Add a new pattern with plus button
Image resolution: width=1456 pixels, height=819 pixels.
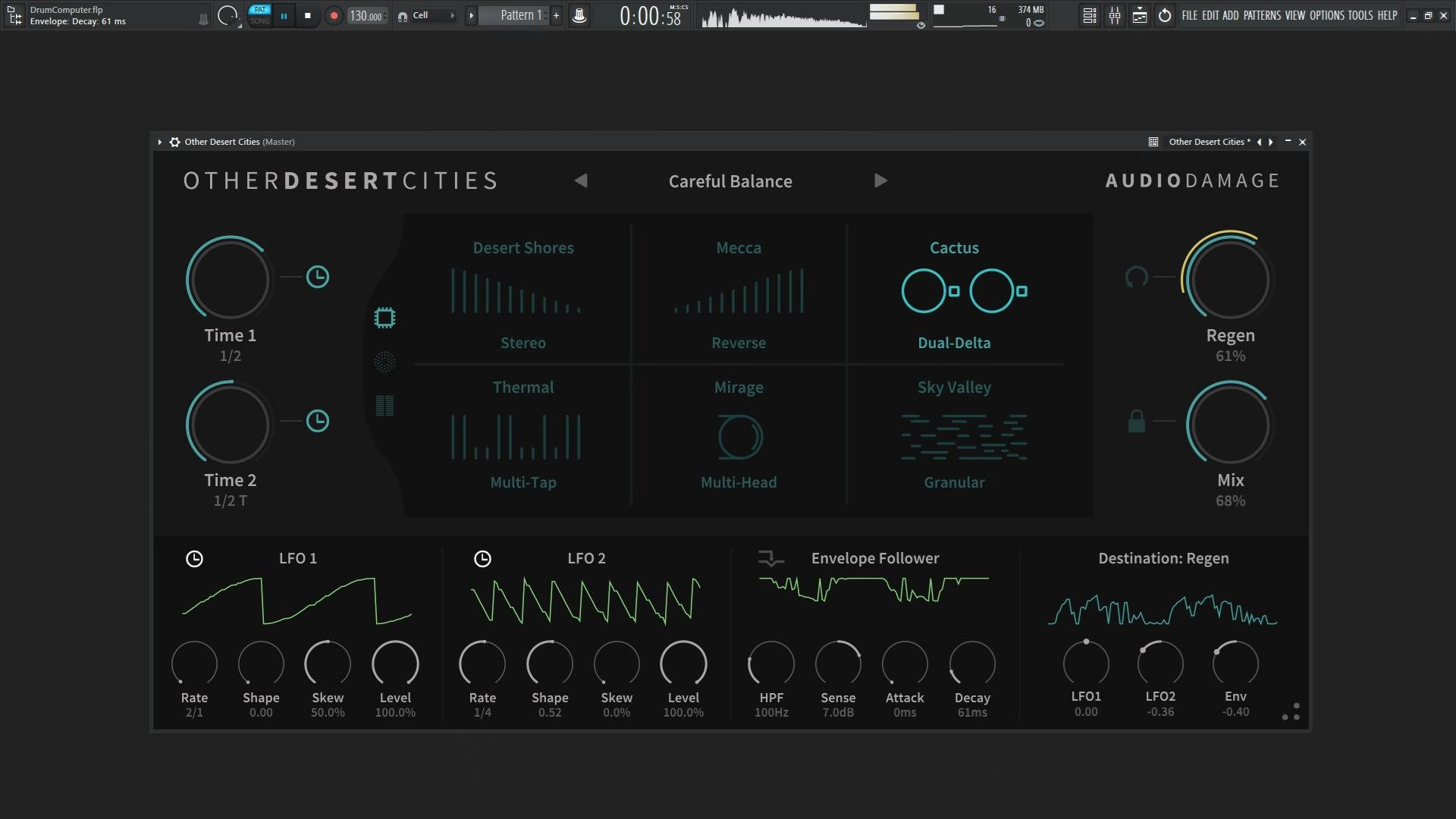coord(556,15)
